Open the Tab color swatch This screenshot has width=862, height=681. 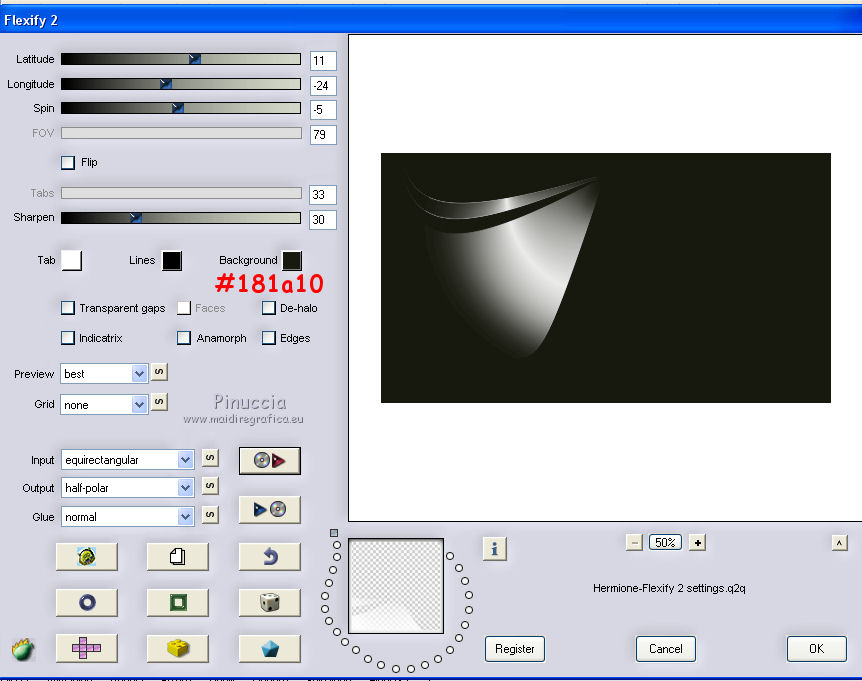[71, 261]
